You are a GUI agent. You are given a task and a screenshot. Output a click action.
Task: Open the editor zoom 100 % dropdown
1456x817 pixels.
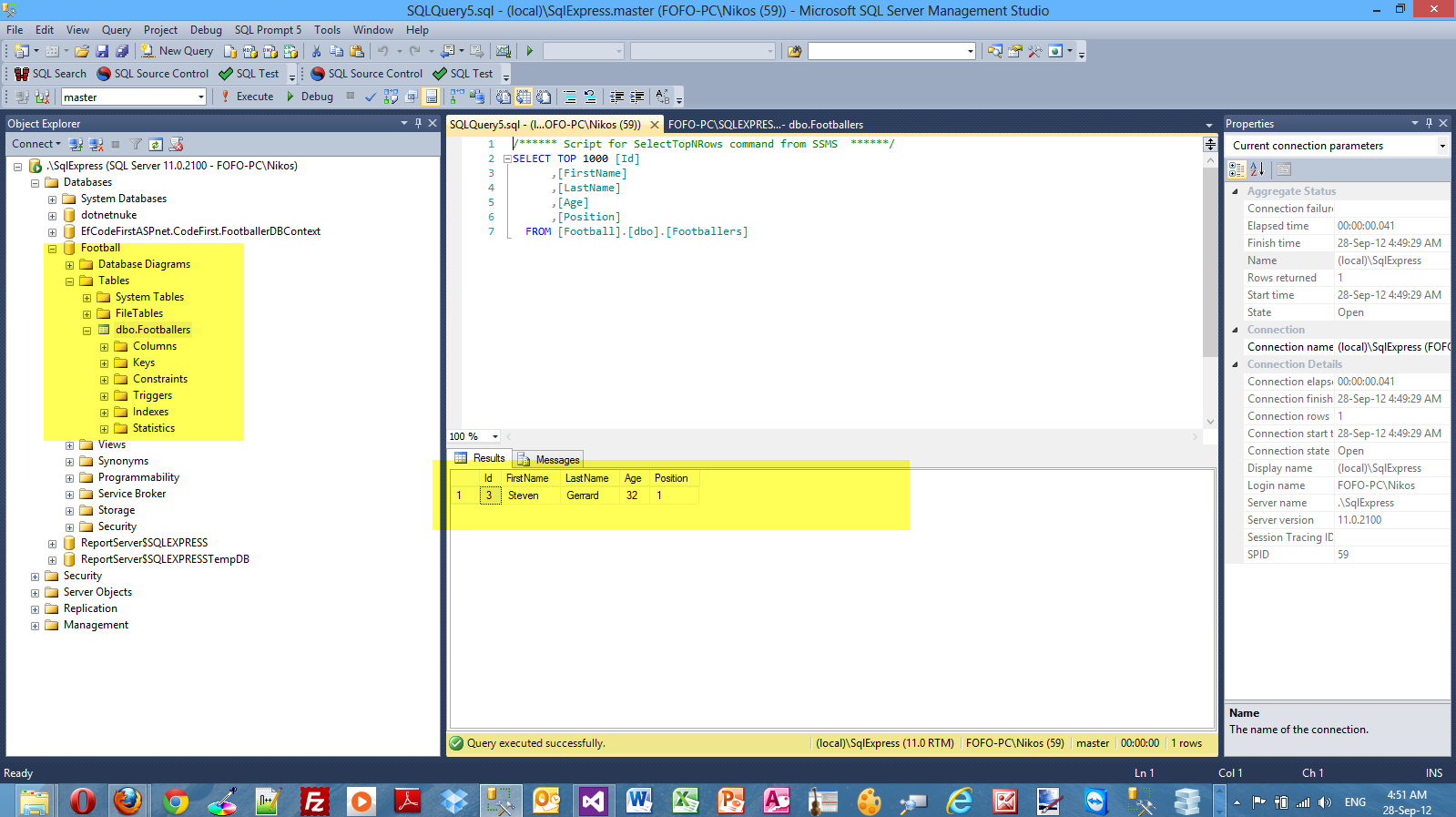494,436
